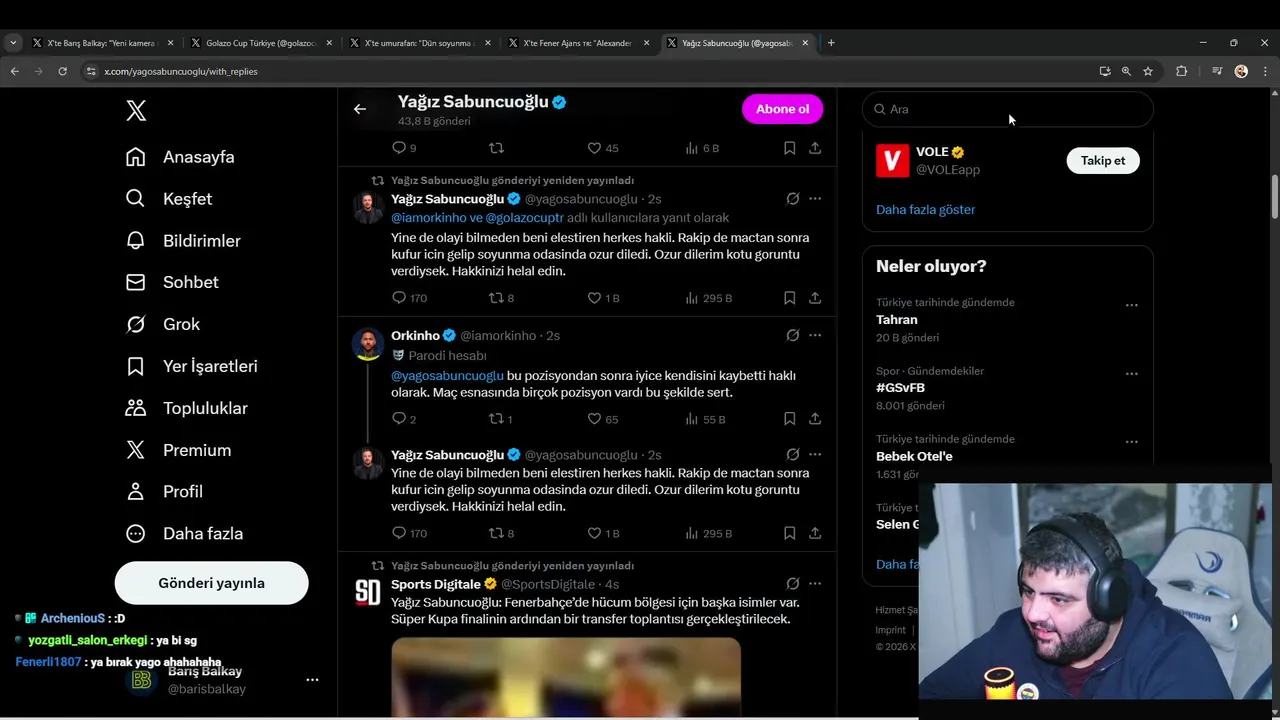Open the Chrome three-dot menu
The width and height of the screenshot is (1280, 720).
(x=1265, y=71)
